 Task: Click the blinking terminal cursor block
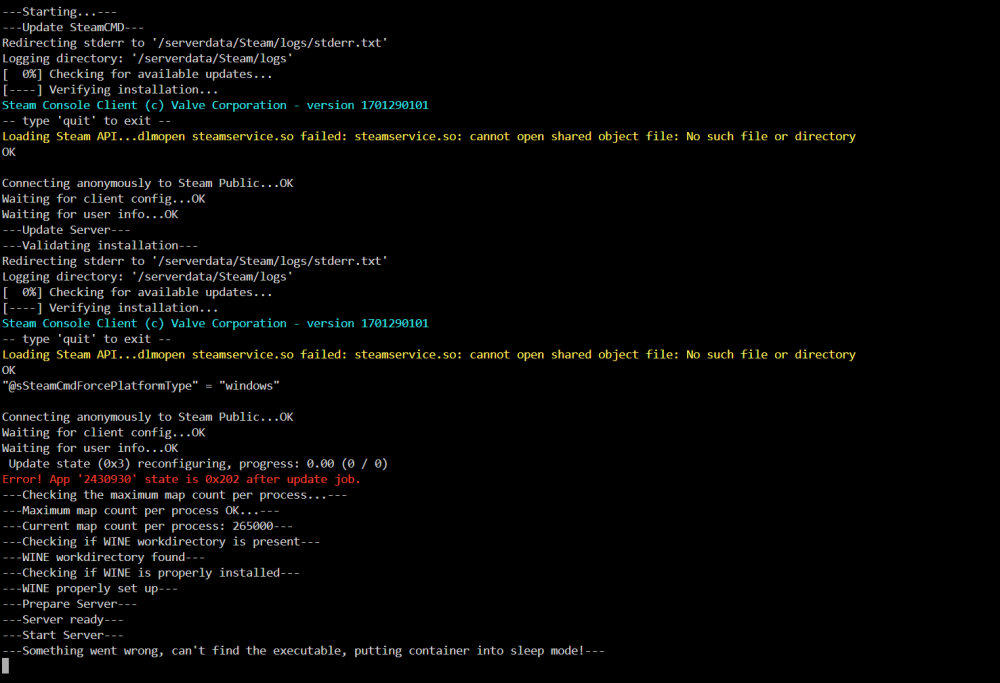6,666
